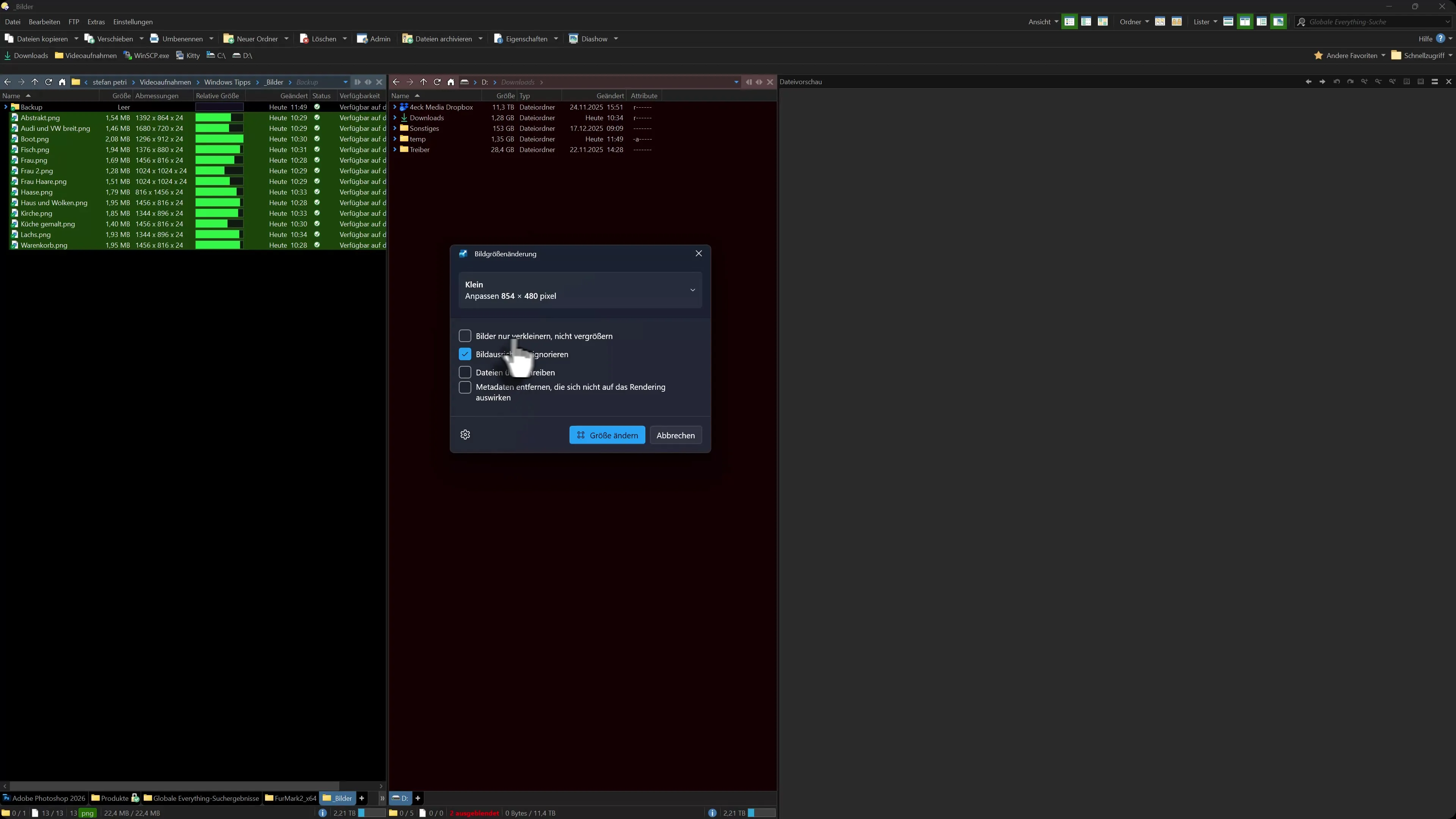Image resolution: width=1456 pixels, height=819 pixels.
Task: Open the Hilfe question mark icon
Action: click(x=1441, y=38)
